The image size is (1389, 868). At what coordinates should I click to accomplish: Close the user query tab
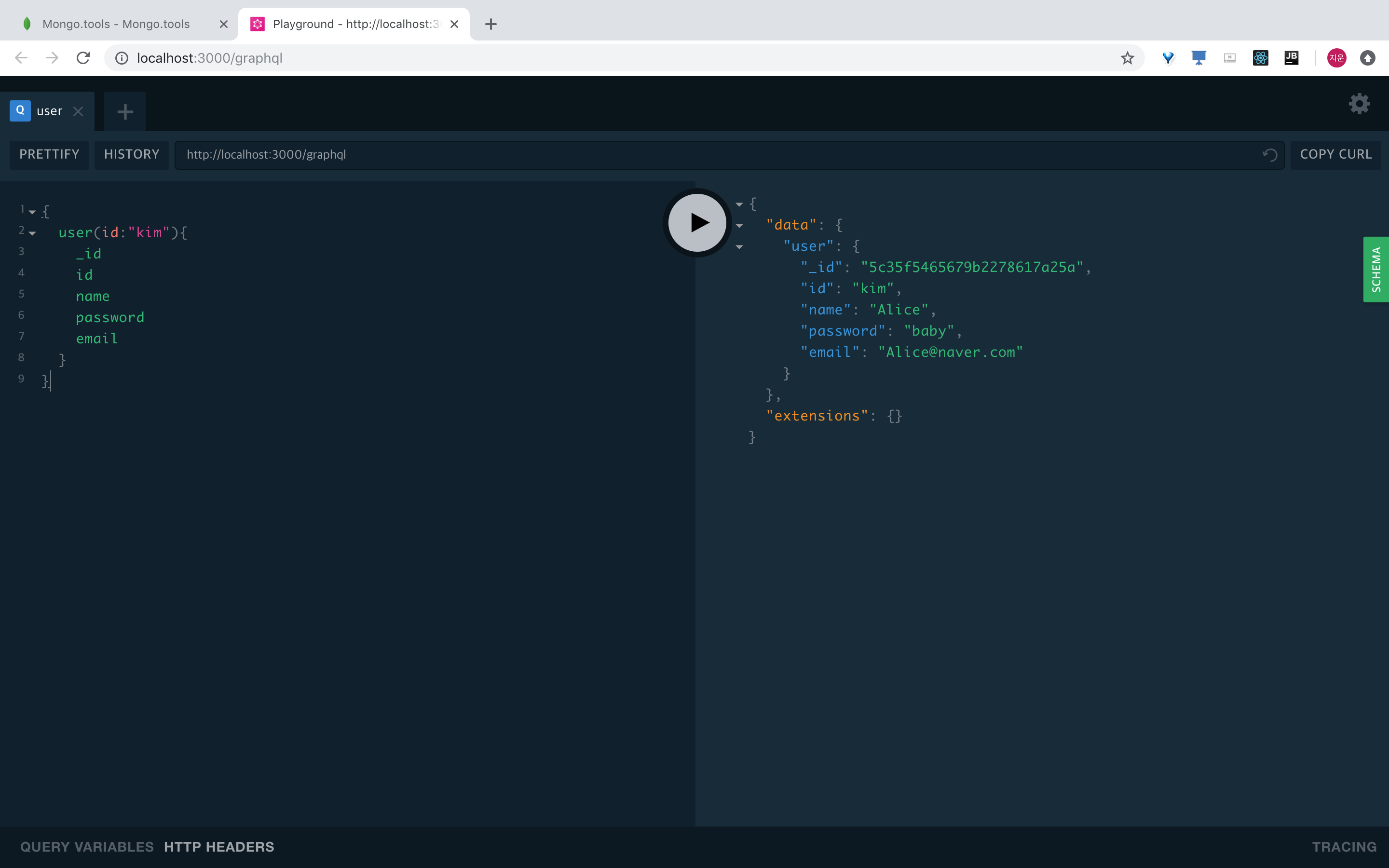(x=79, y=111)
